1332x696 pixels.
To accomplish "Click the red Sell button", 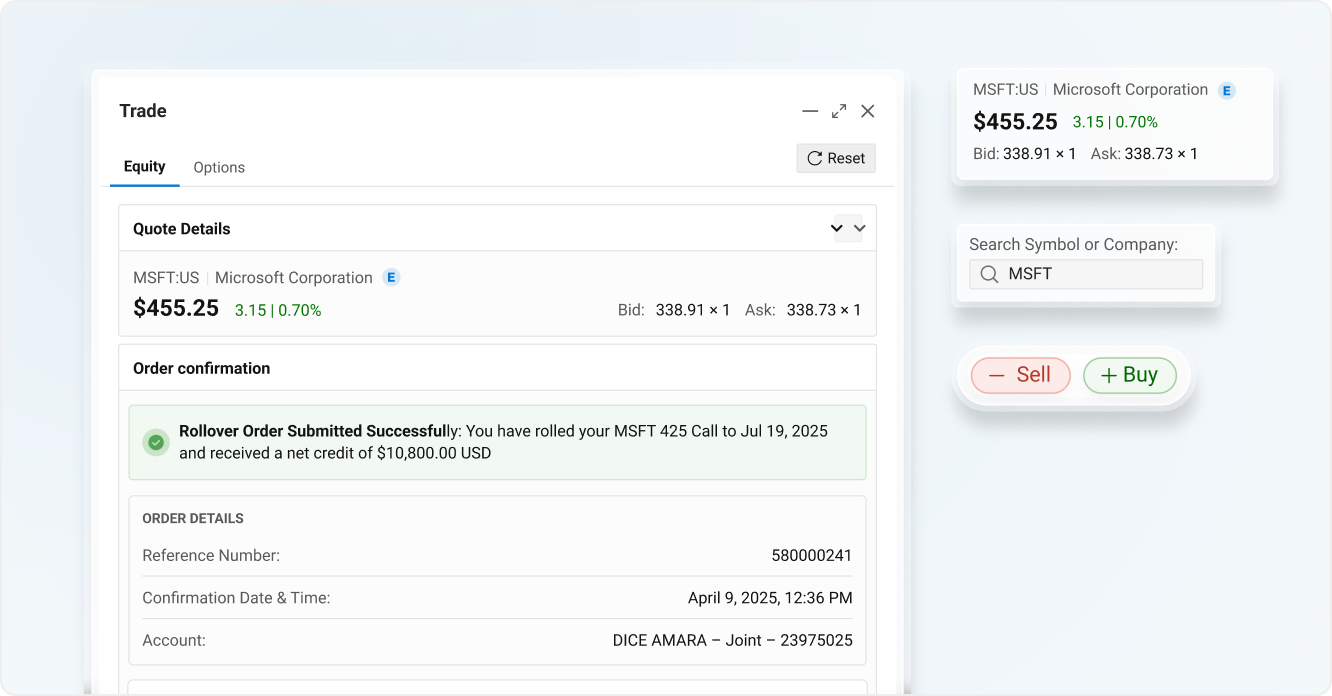I will click(x=1020, y=375).
